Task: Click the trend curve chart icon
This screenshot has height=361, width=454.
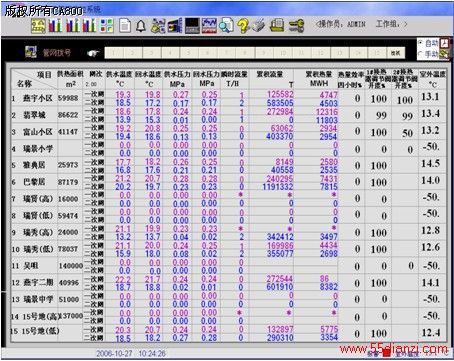Action: (x=209, y=26)
